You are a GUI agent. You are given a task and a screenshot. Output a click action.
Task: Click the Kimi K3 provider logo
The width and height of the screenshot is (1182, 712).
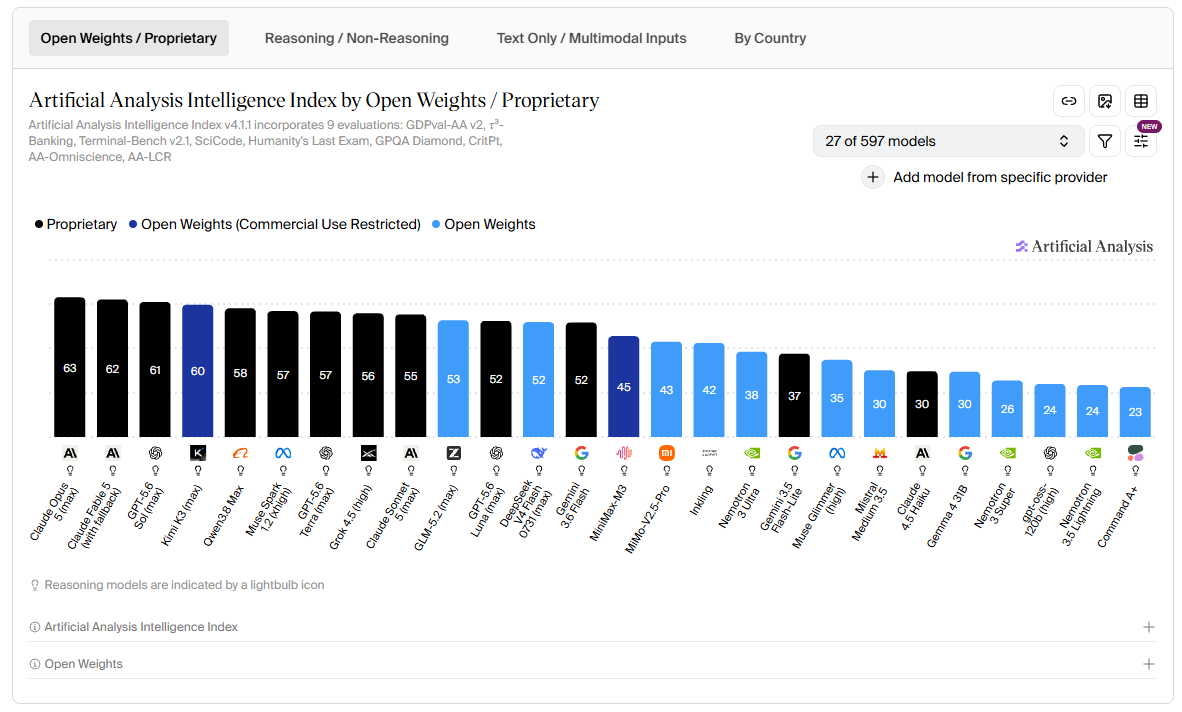198,453
